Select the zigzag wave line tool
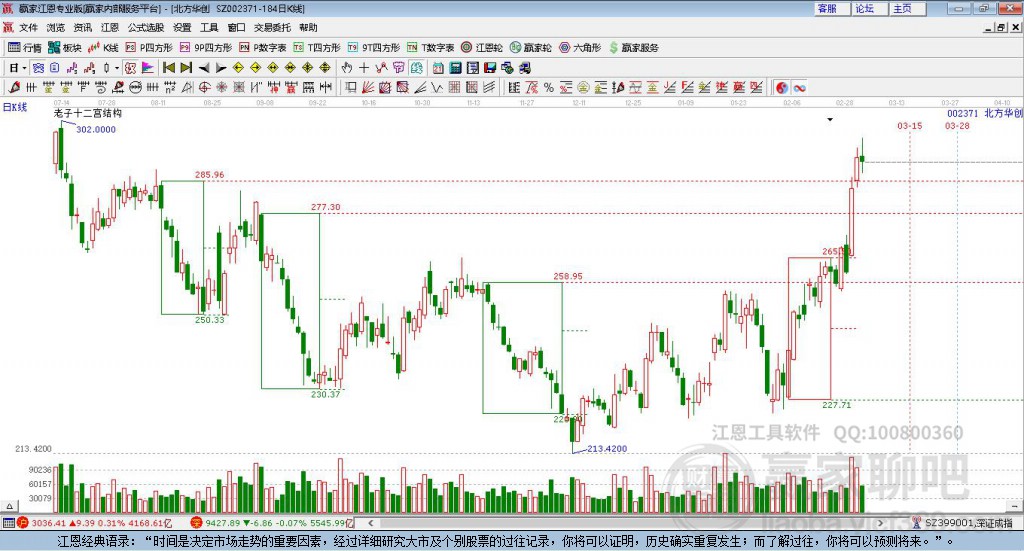This screenshot has height=551, width=1024. tap(436, 87)
